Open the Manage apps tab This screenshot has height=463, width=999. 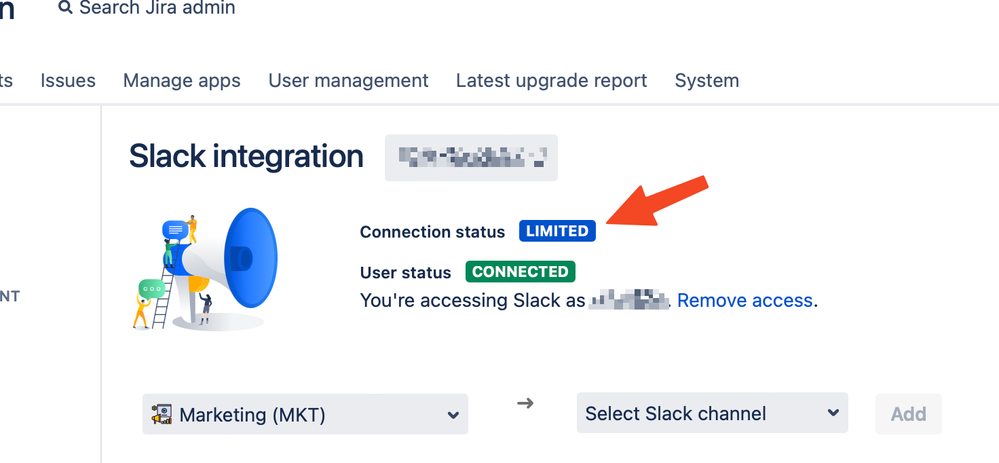[182, 80]
